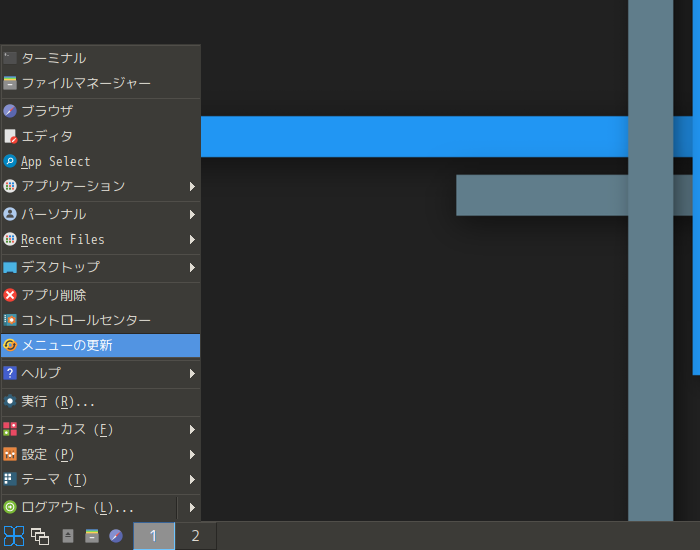The width and height of the screenshot is (700, 550).
Task: Select アプリ削除 menu item
Action: coord(100,295)
